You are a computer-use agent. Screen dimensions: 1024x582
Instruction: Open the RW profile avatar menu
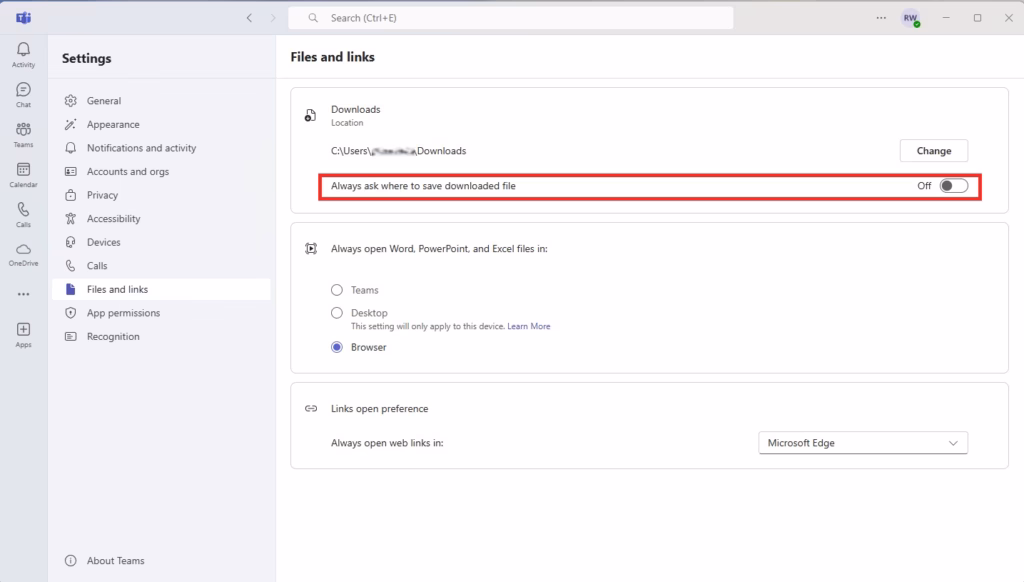coord(911,18)
